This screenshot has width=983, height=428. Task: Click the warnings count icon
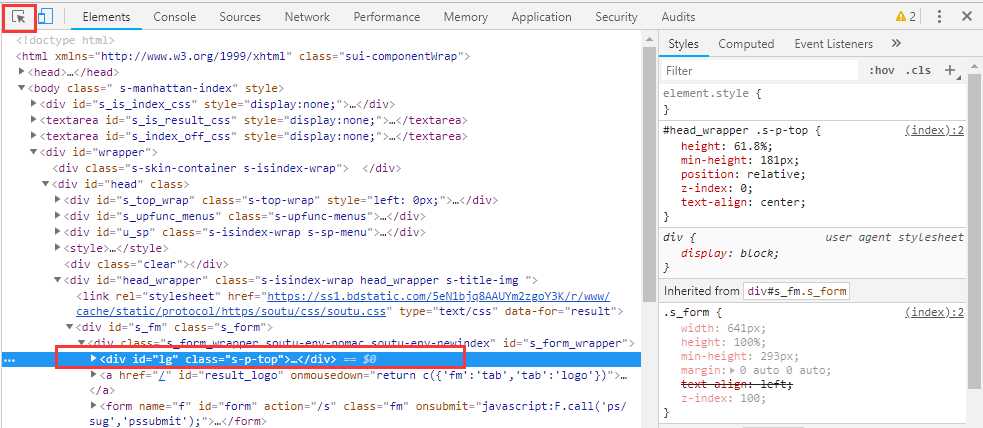tap(905, 17)
